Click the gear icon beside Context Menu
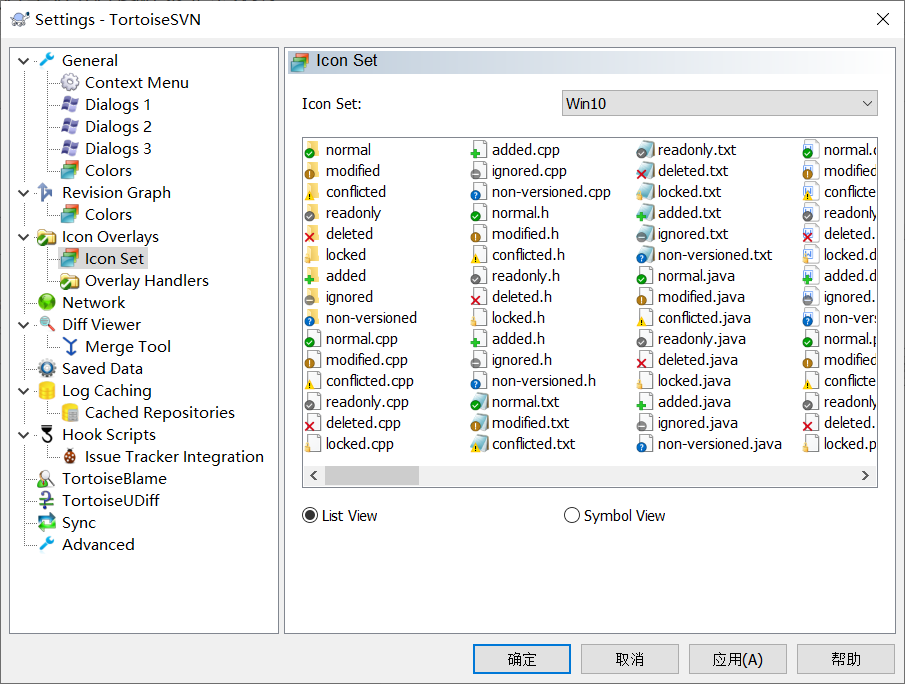This screenshot has width=905, height=684. (70, 83)
